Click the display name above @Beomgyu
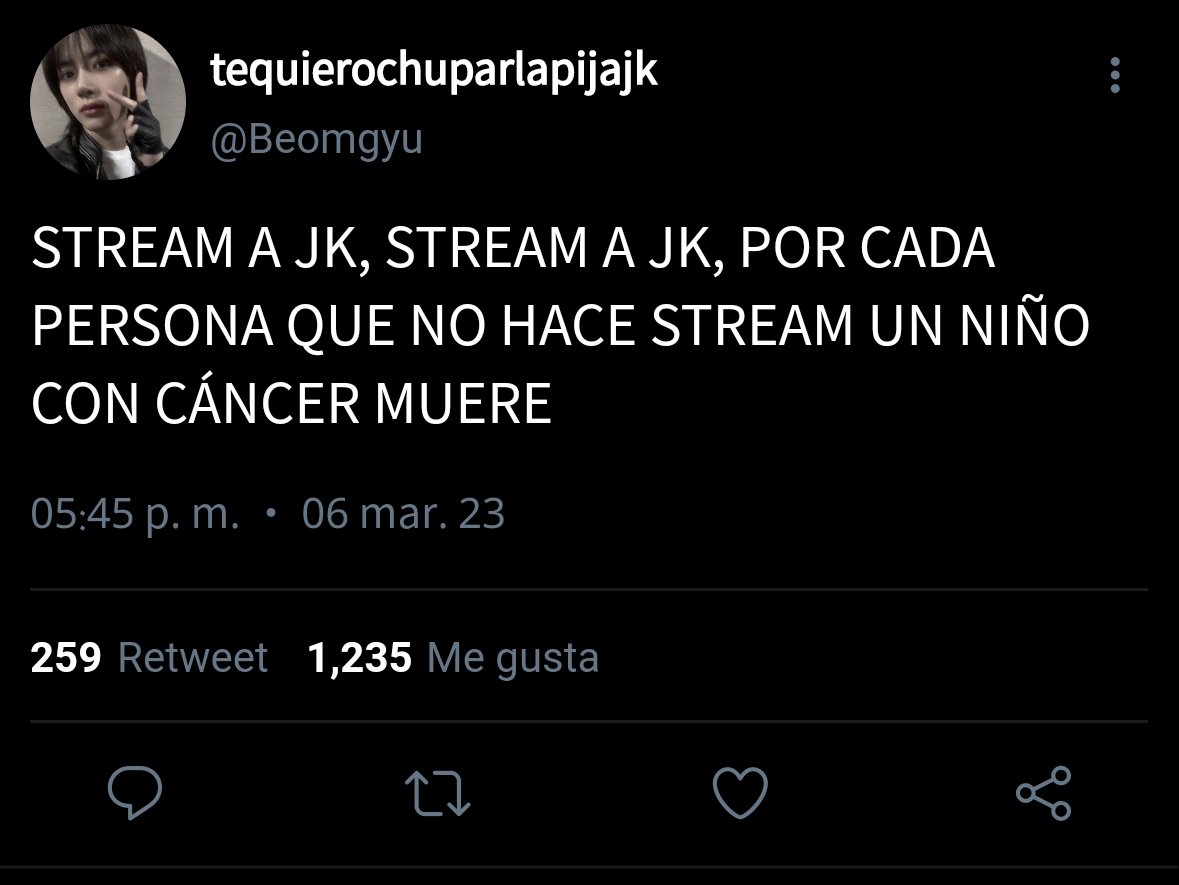The height and width of the screenshot is (885, 1179). [x=434, y=72]
